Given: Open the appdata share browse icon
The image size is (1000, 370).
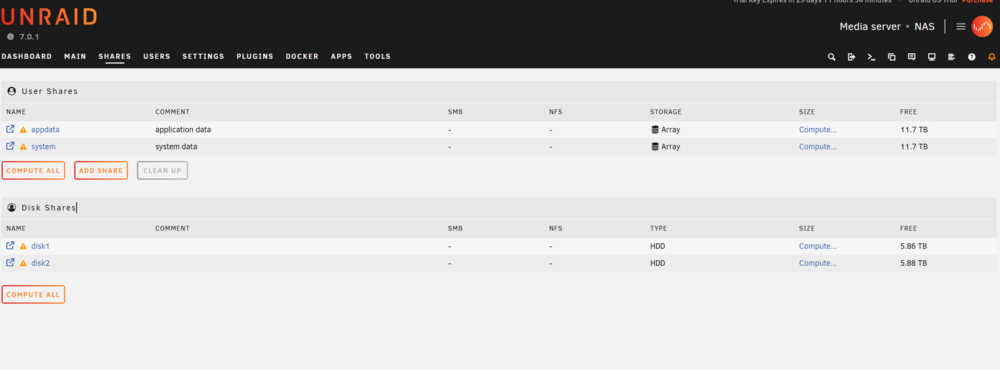Looking at the screenshot, I should 10,129.
